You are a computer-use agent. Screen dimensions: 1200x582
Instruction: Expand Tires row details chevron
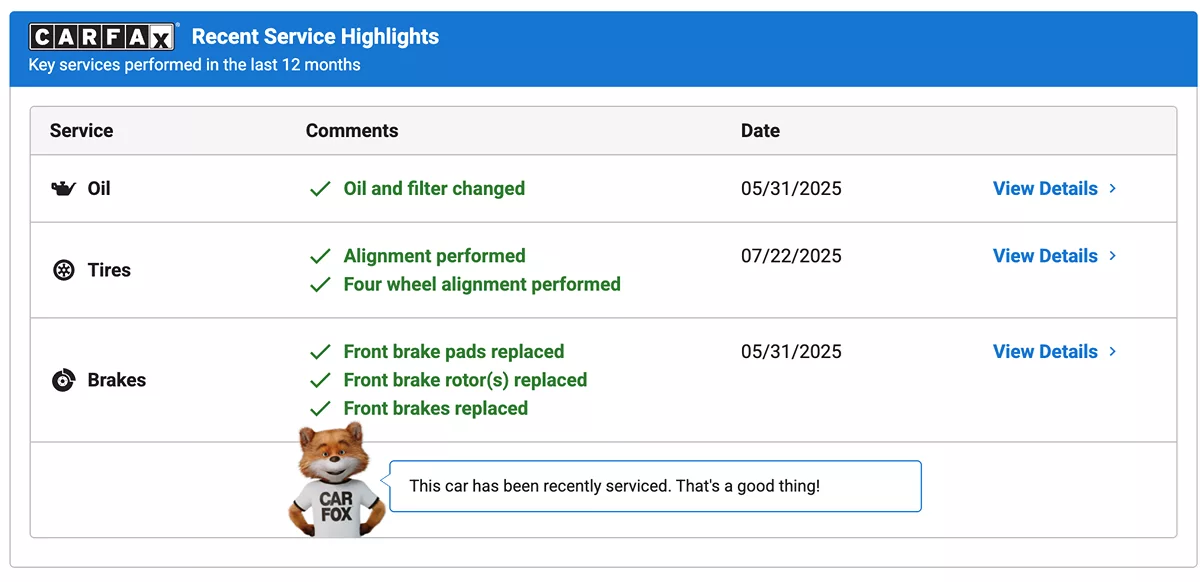[x=1113, y=256]
